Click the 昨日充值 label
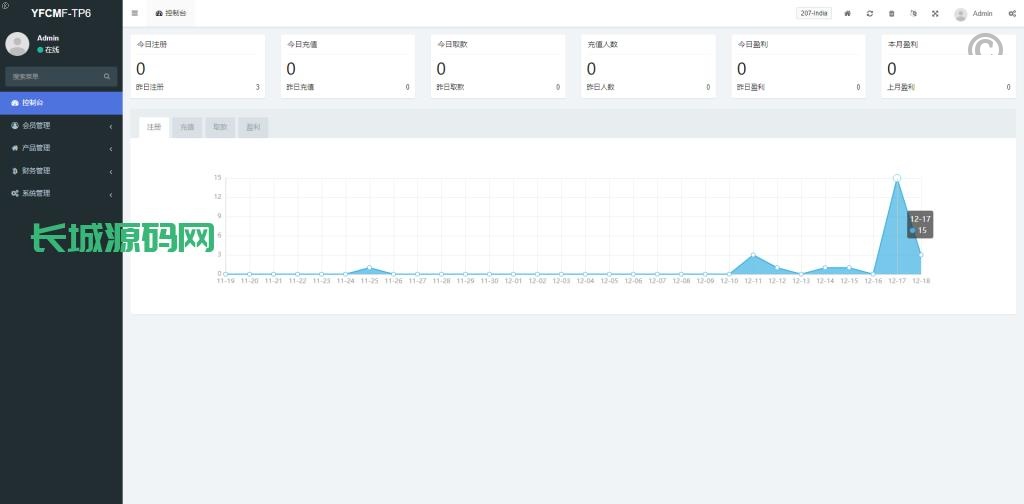 [300, 87]
